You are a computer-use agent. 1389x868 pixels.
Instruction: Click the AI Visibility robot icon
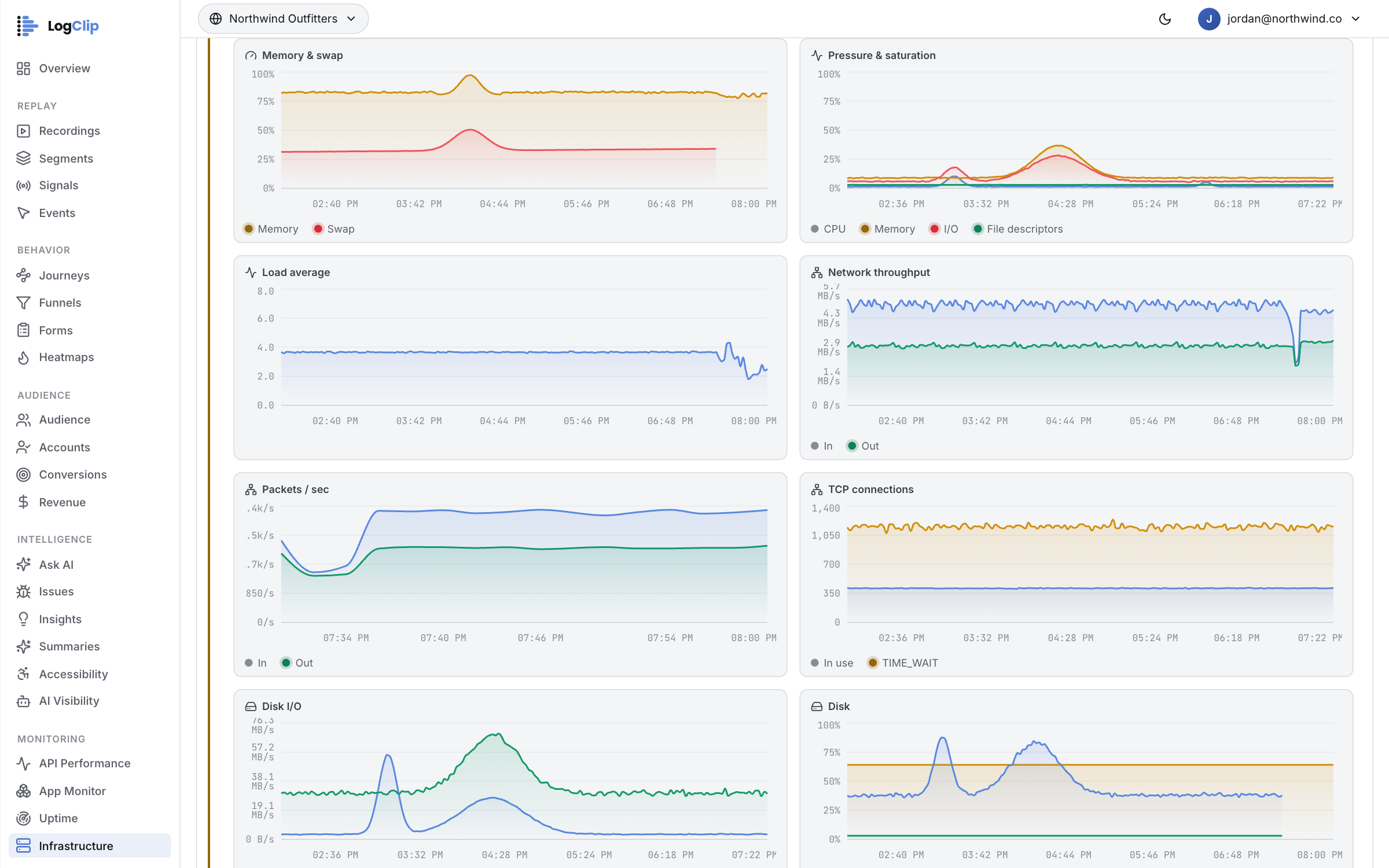[23, 701]
